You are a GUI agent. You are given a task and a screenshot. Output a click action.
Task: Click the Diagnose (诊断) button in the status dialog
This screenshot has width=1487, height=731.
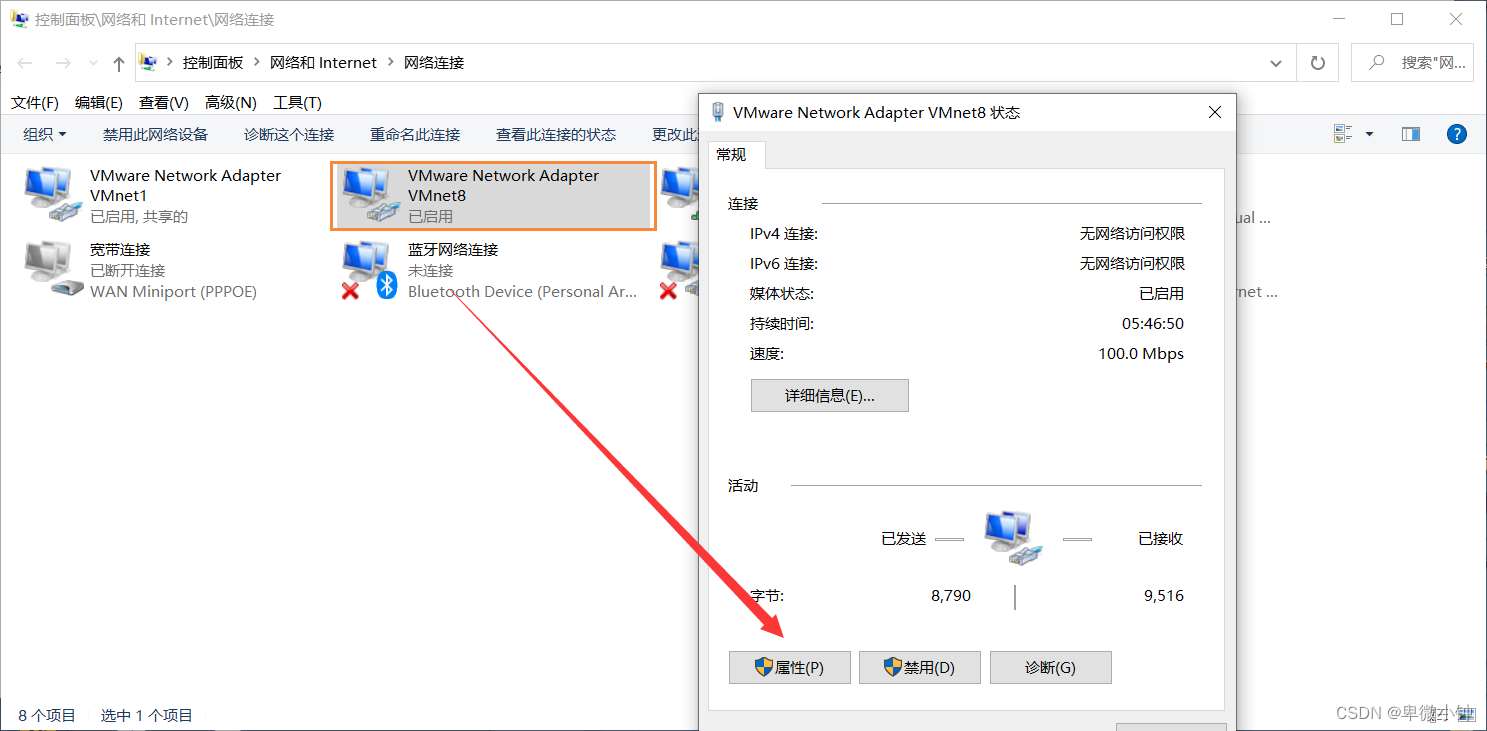tap(1051, 668)
